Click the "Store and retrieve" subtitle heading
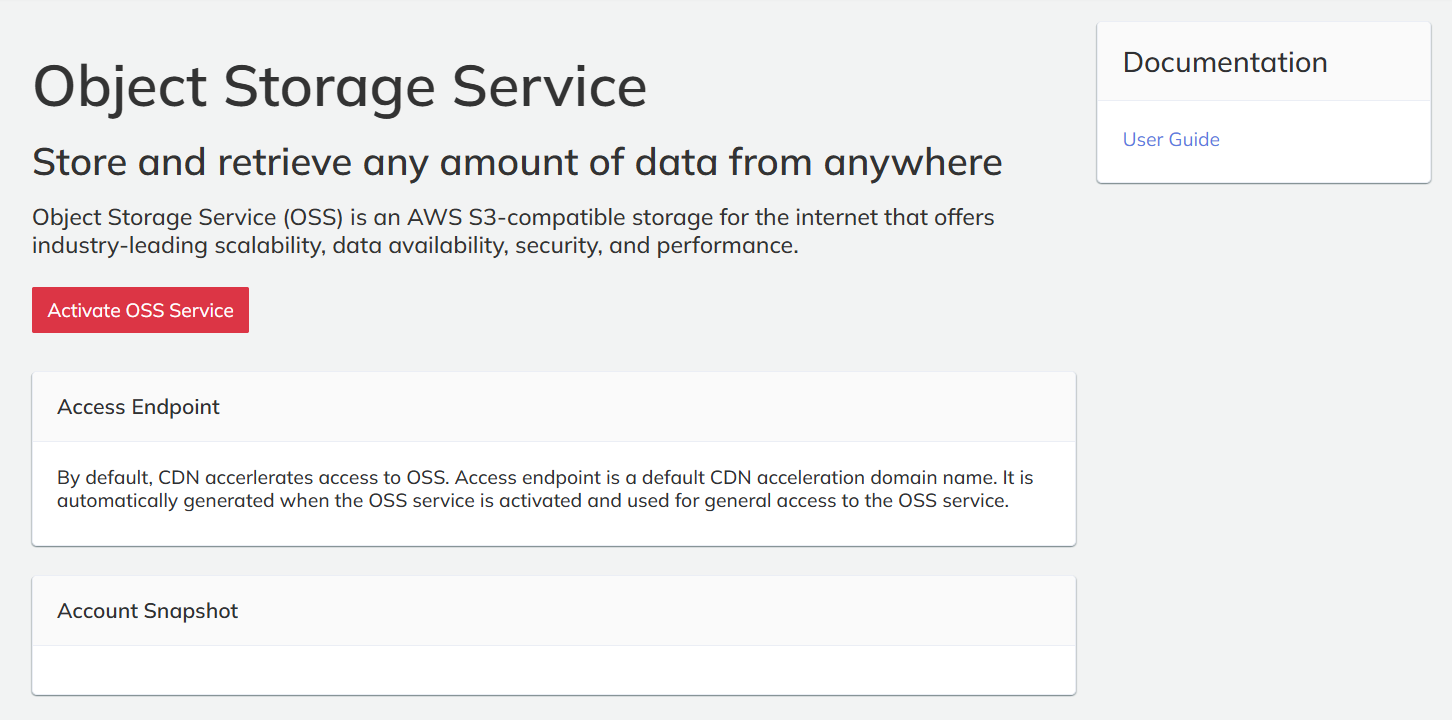Image resolution: width=1452 pixels, height=720 pixels. pyautogui.click(x=517, y=161)
